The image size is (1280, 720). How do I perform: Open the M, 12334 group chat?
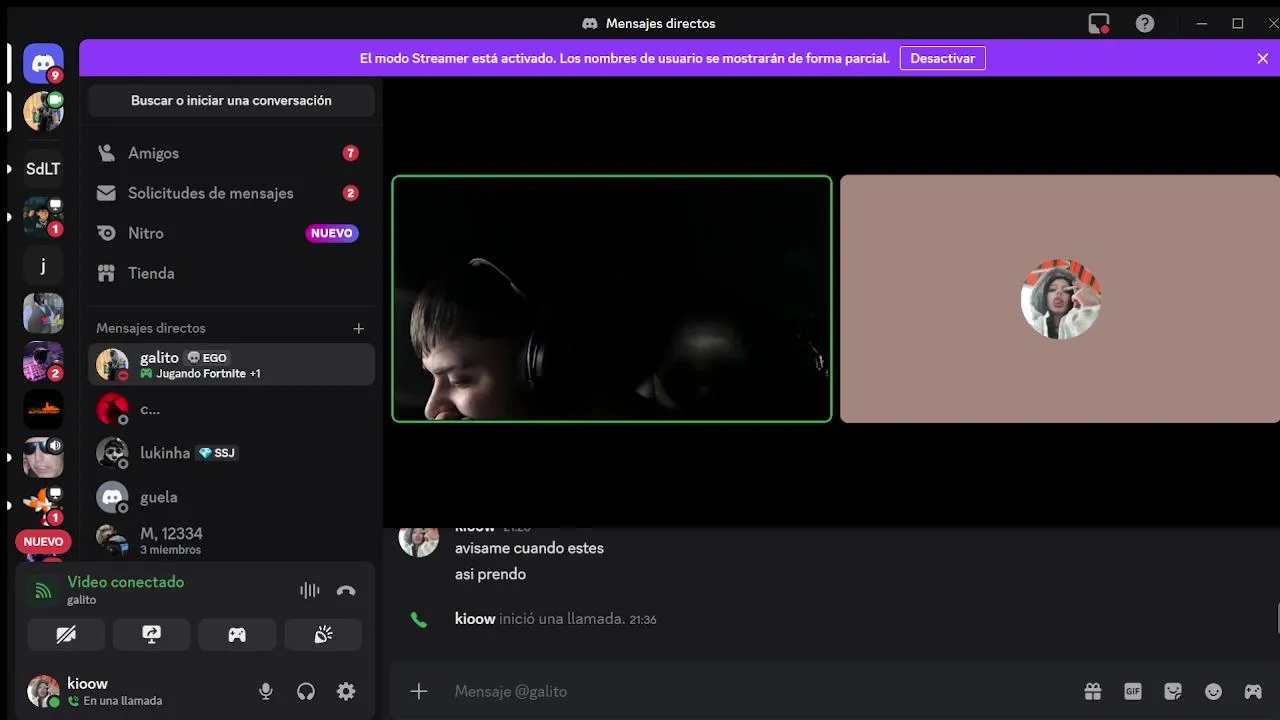(x=231, y=540)
